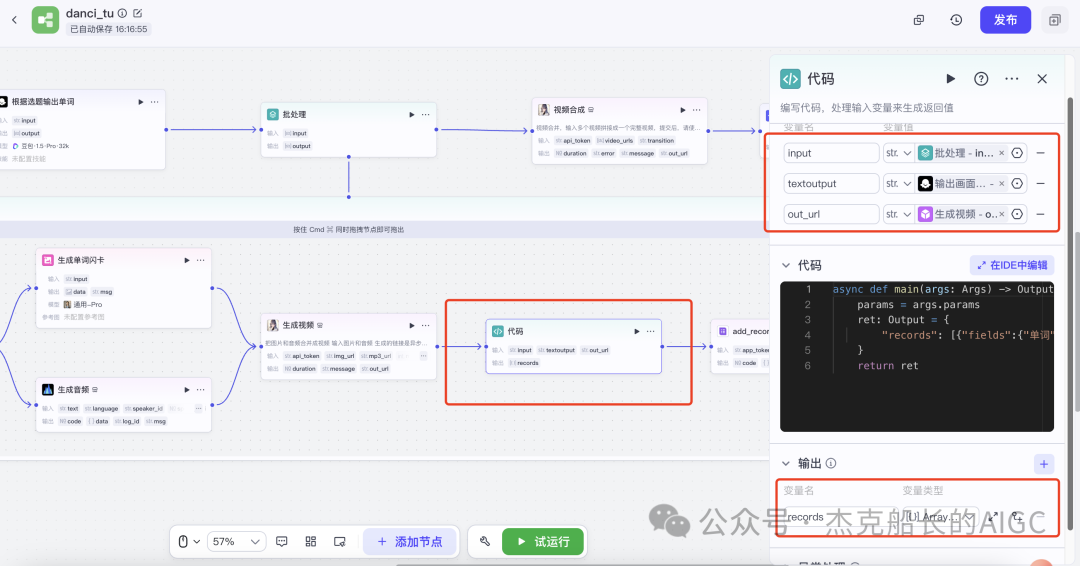Open more options on 生成视频 node
This screenshot has height=566, width=1080.
pyautogui.click(x=426, y=325)
